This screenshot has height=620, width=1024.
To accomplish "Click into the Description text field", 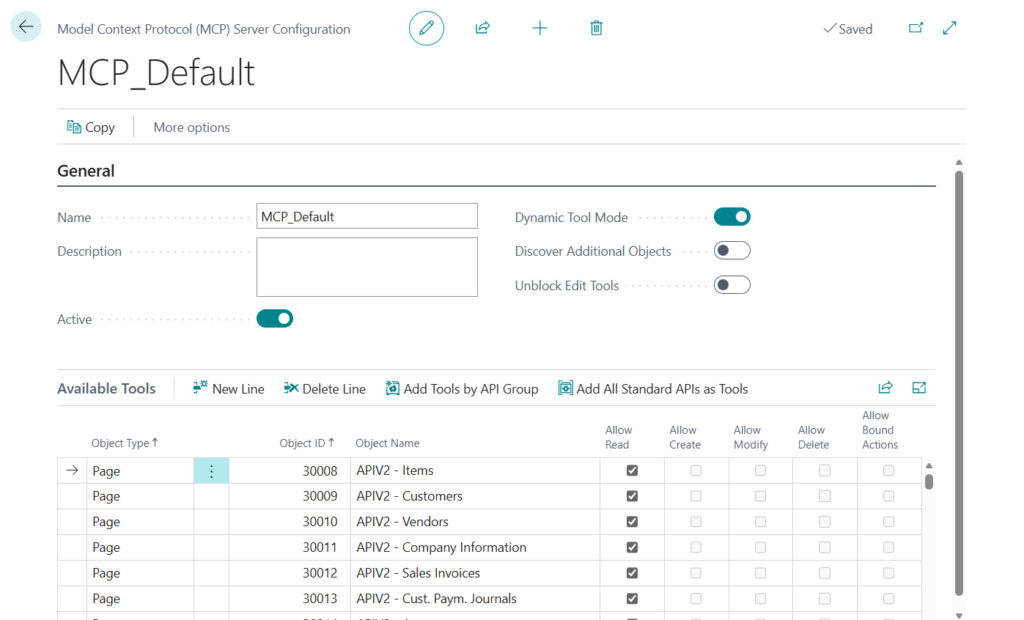I will click(367, 267).
